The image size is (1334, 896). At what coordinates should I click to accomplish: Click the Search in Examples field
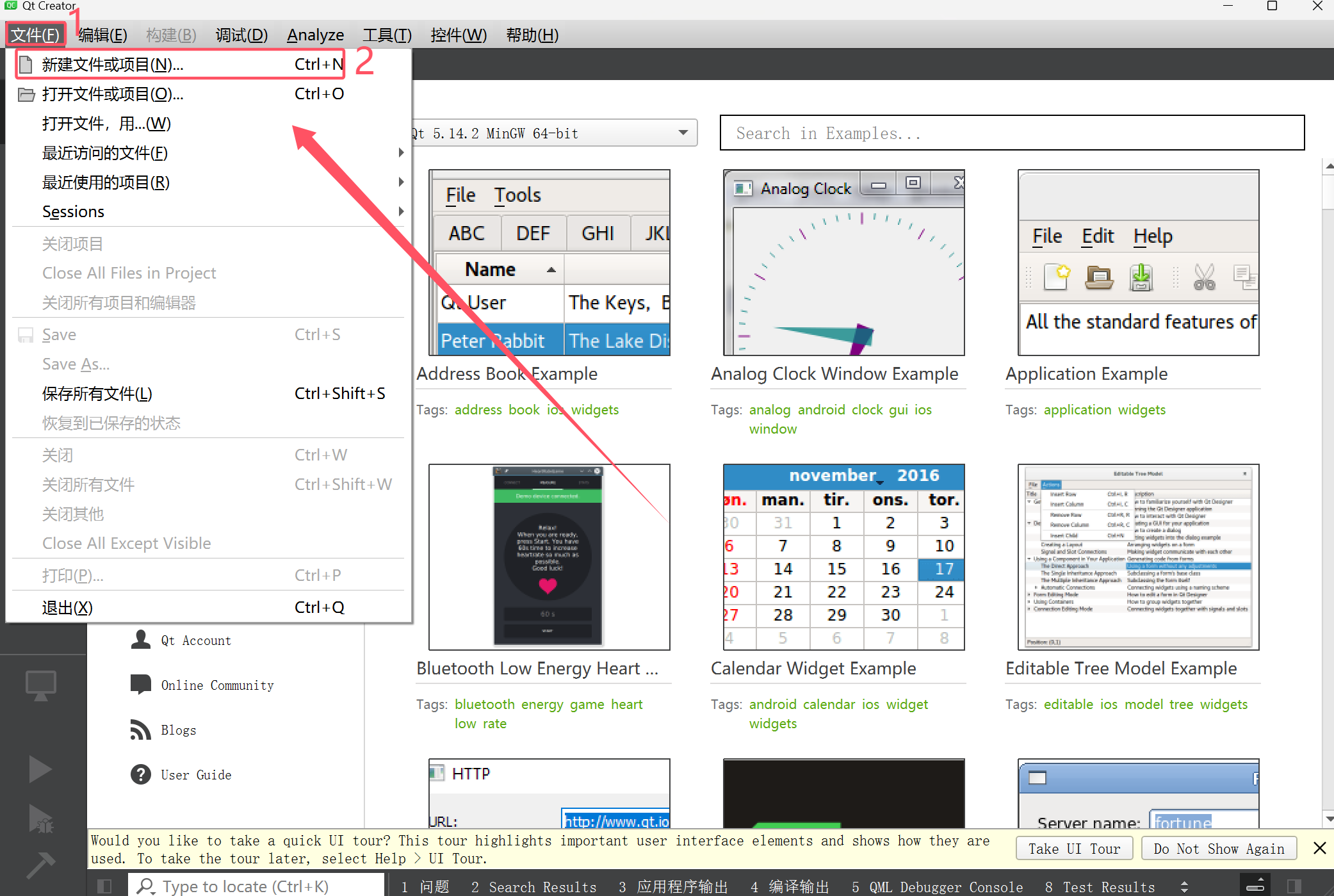1012,133
